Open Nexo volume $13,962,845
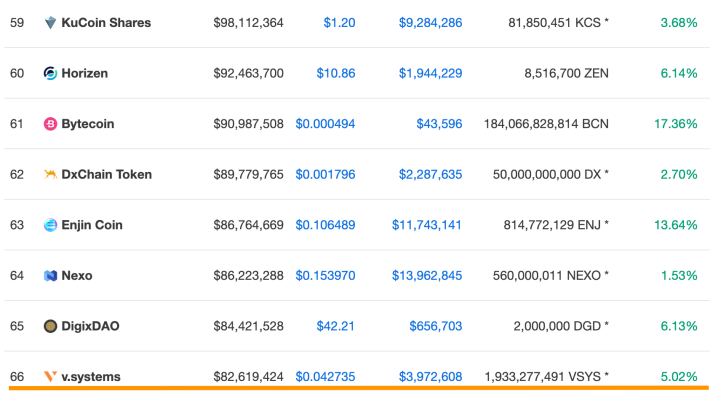 click(427, 276)
